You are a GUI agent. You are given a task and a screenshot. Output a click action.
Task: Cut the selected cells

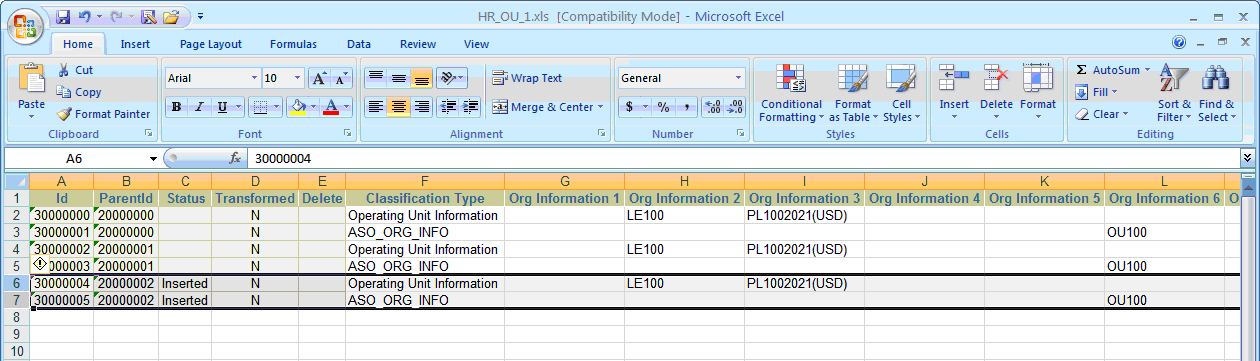click(76, 70)
